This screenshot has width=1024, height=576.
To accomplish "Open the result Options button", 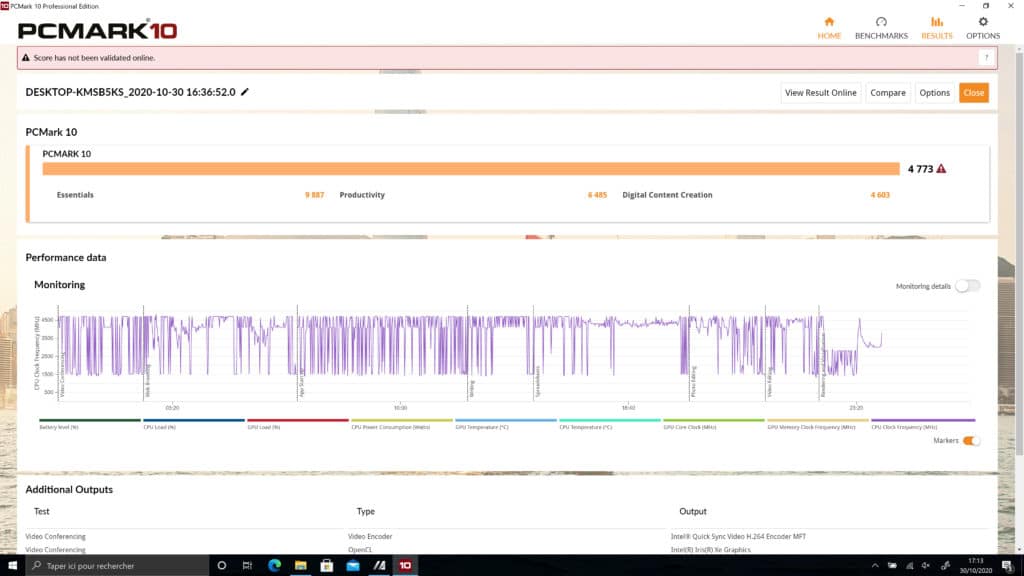I will point(935,93).
